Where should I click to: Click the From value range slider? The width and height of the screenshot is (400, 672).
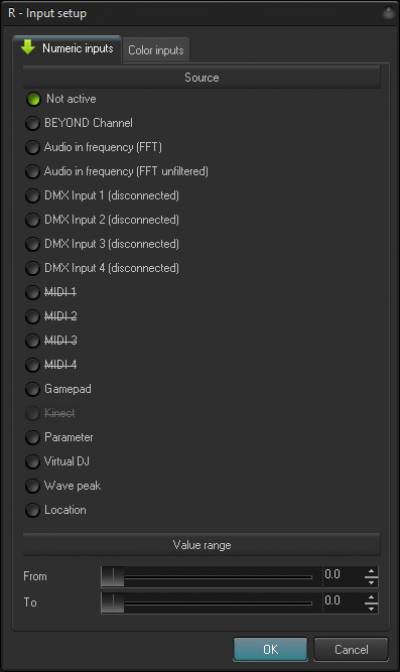[207, 577]
